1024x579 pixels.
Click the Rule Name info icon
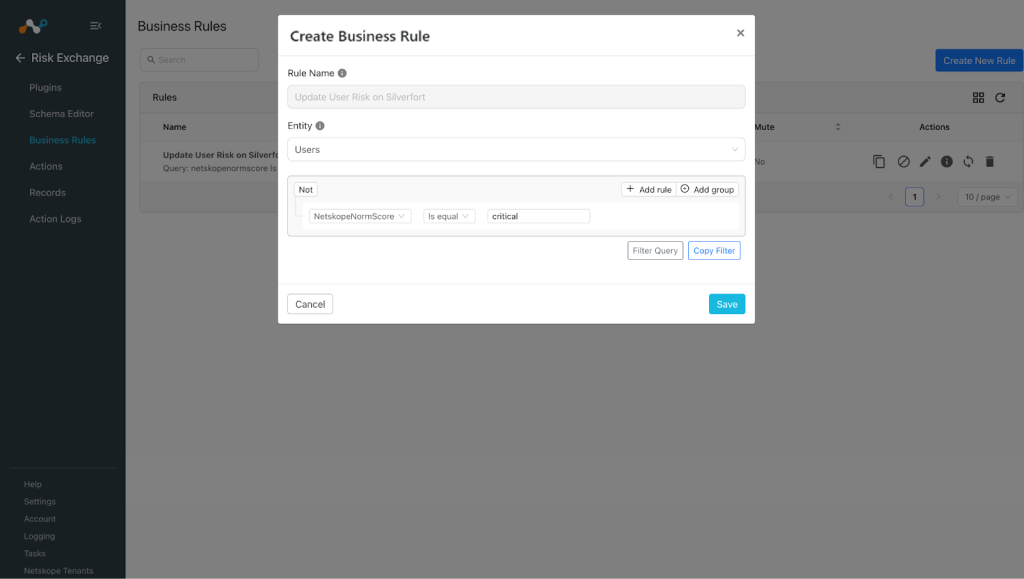pos(342,73)
